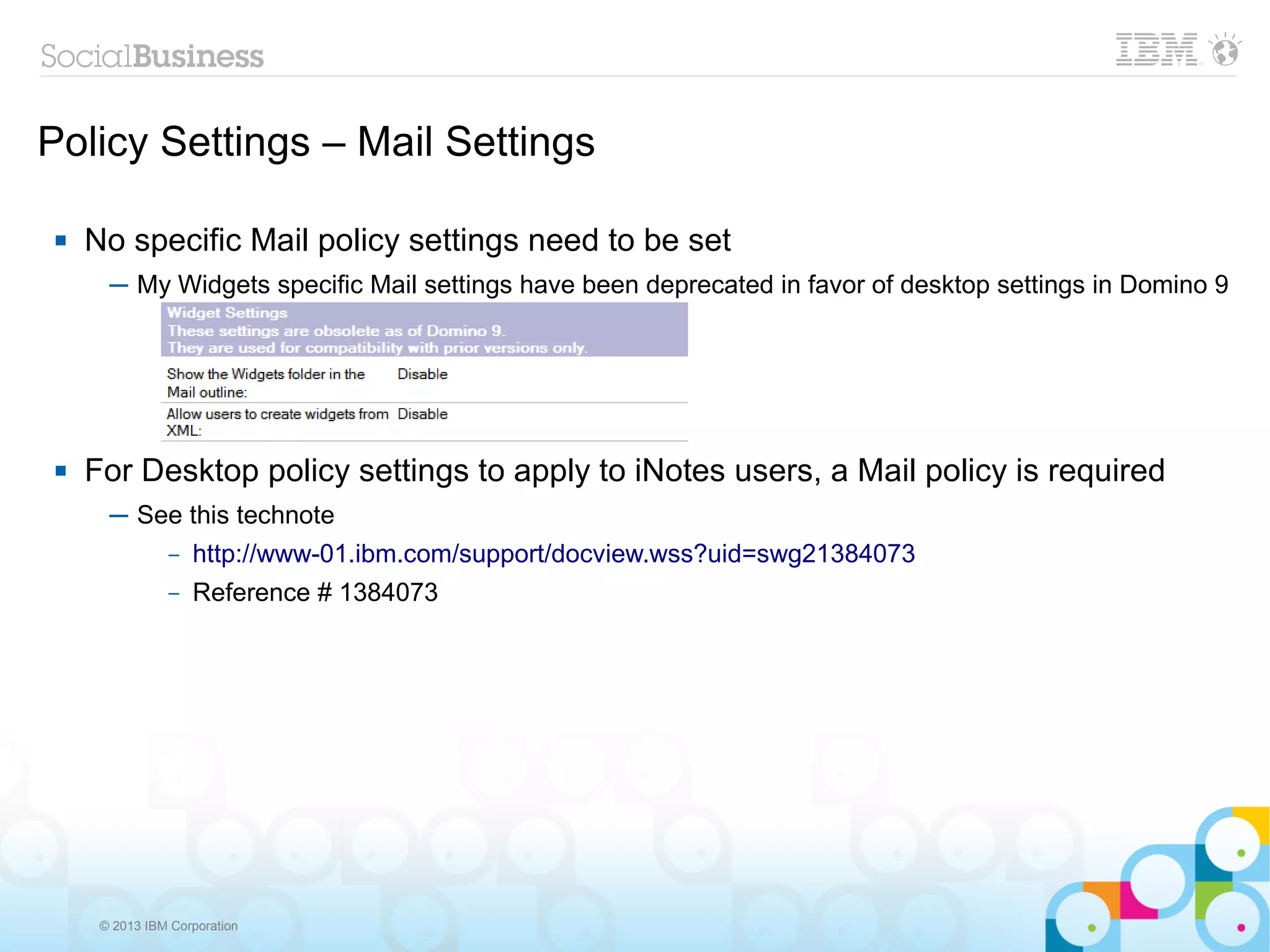Open the ibm.com technote hyperlink
Image resolution: width=1270 pixels, height=952 pixels.
[553, 554]
